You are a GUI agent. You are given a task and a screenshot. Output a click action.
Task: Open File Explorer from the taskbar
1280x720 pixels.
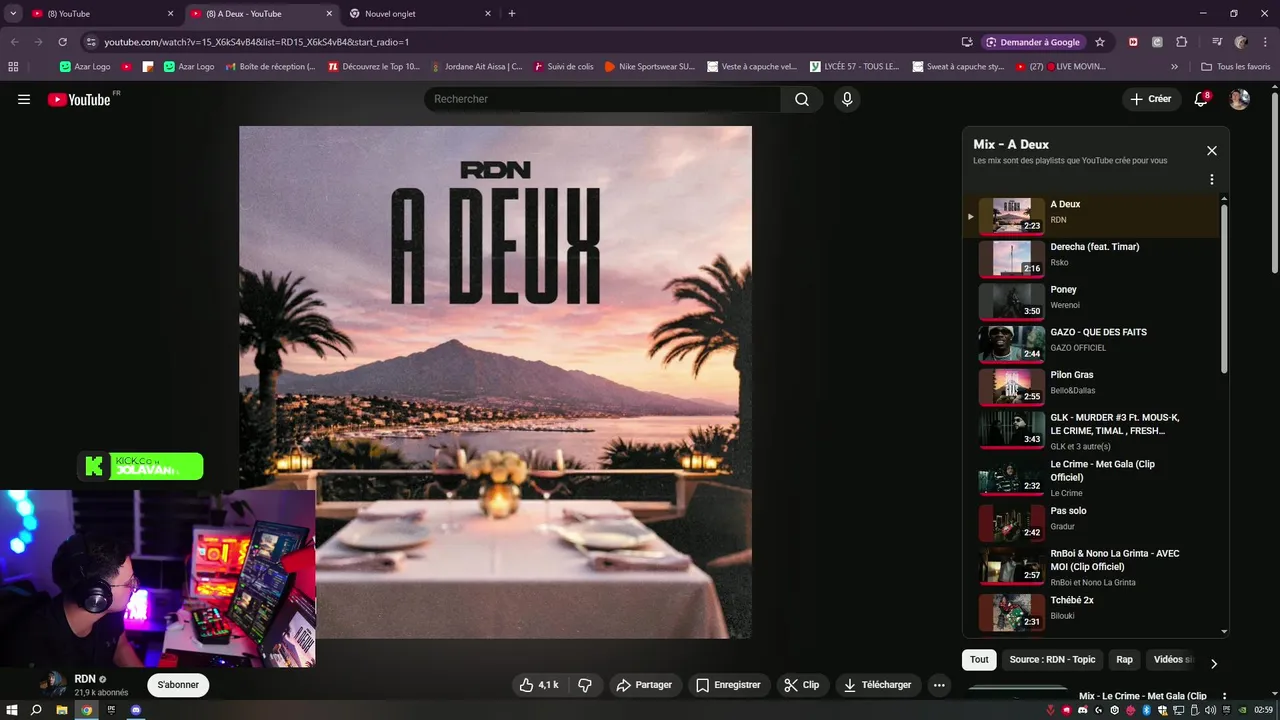point(61,710)
